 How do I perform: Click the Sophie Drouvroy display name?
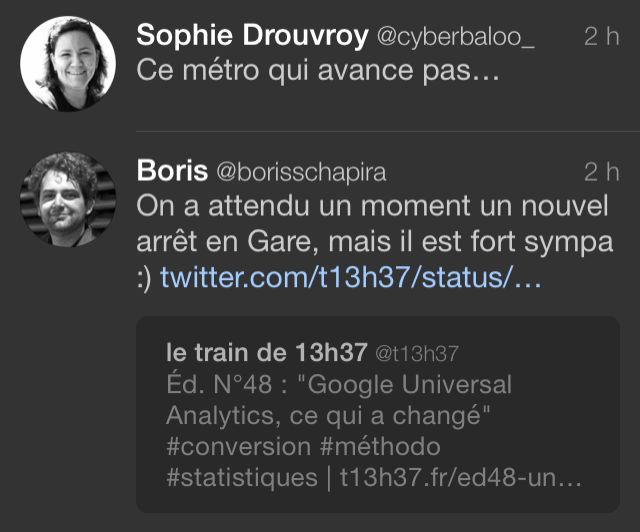[252, 36]
